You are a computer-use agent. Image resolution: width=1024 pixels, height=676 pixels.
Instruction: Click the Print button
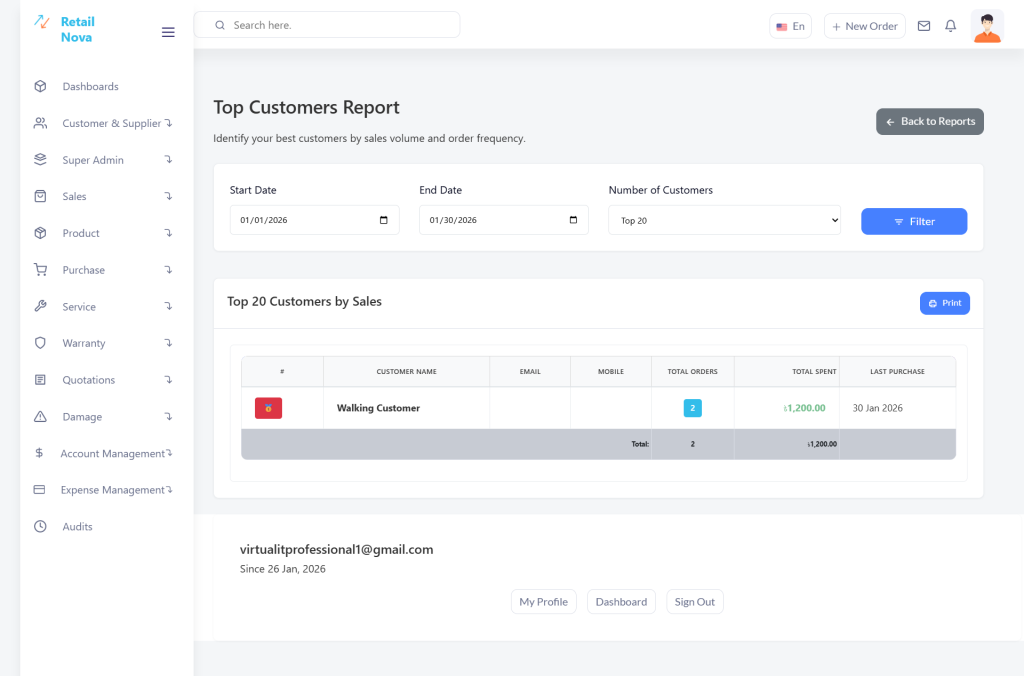[x=944, y=303]
